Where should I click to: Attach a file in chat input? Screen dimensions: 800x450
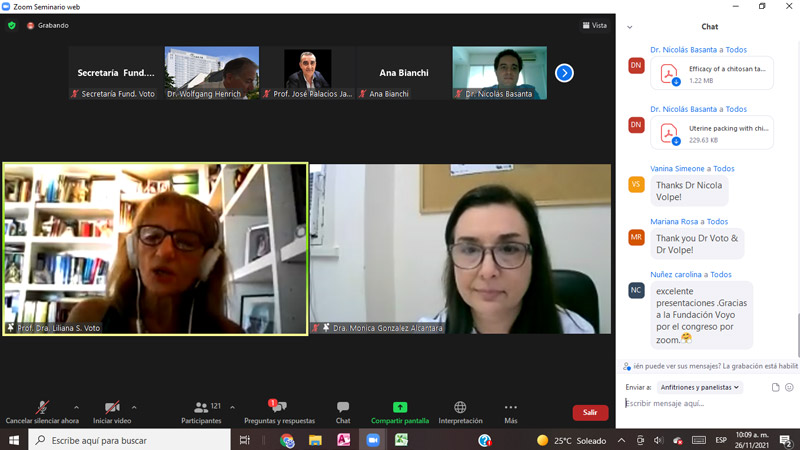[776, 387]
